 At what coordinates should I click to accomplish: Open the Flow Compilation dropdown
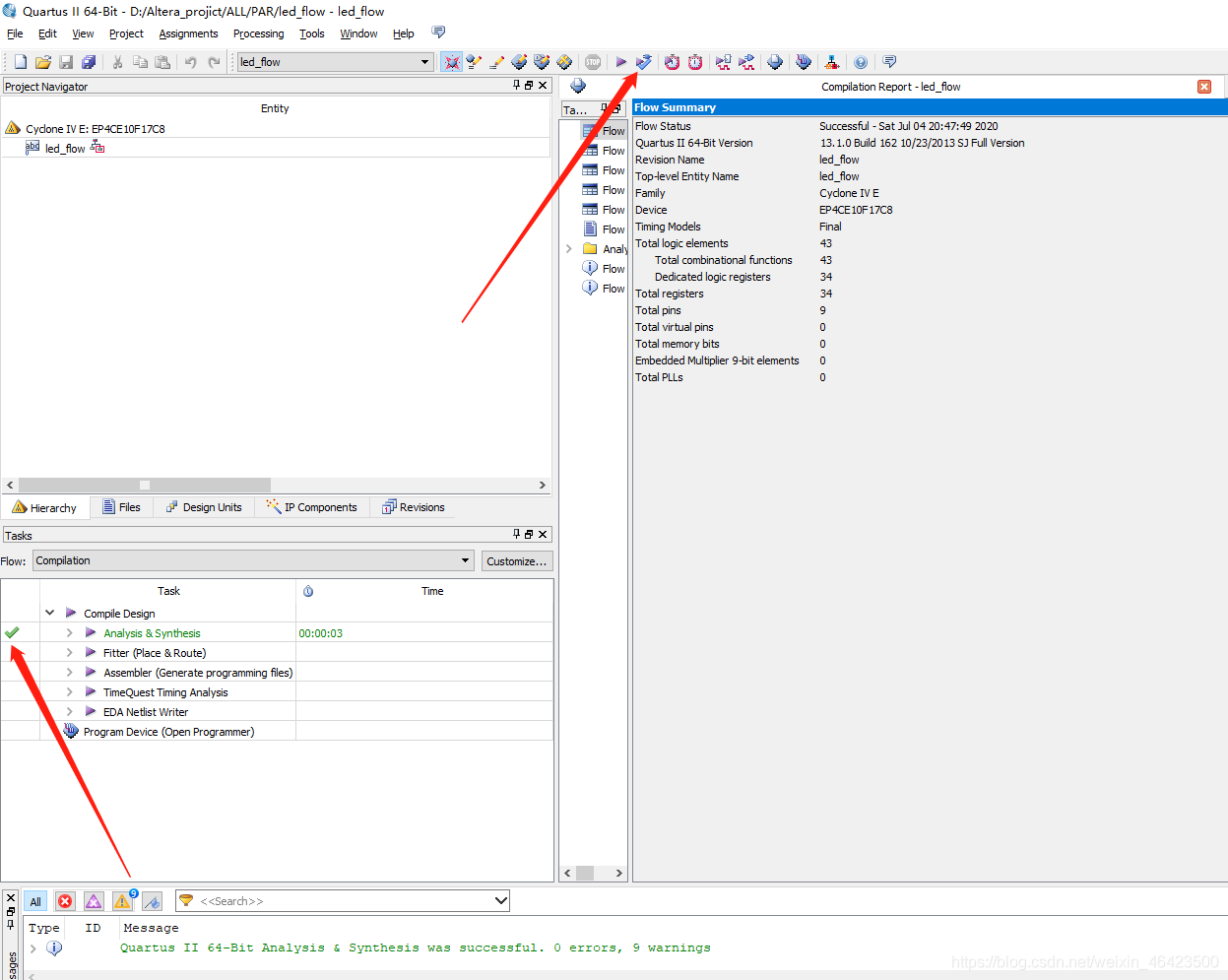point(254,560)
